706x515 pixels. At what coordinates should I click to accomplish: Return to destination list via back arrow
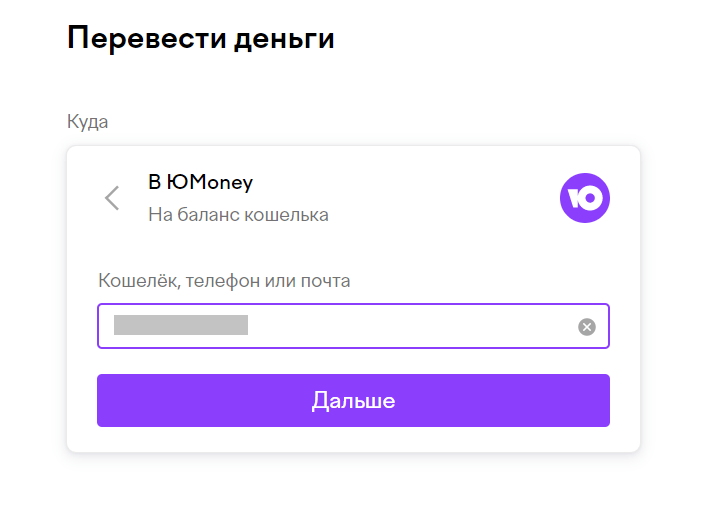click(x=112, y=198)
